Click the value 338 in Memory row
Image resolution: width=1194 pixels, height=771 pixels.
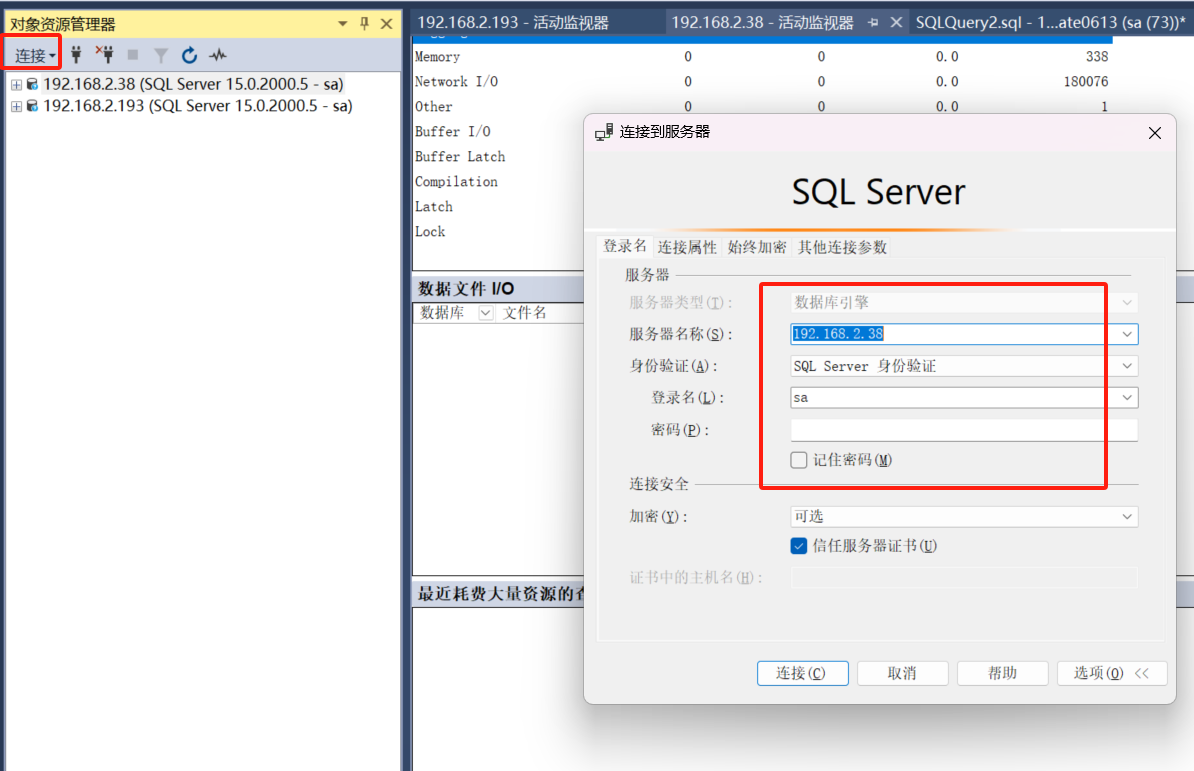click(x=1097, y=57)
